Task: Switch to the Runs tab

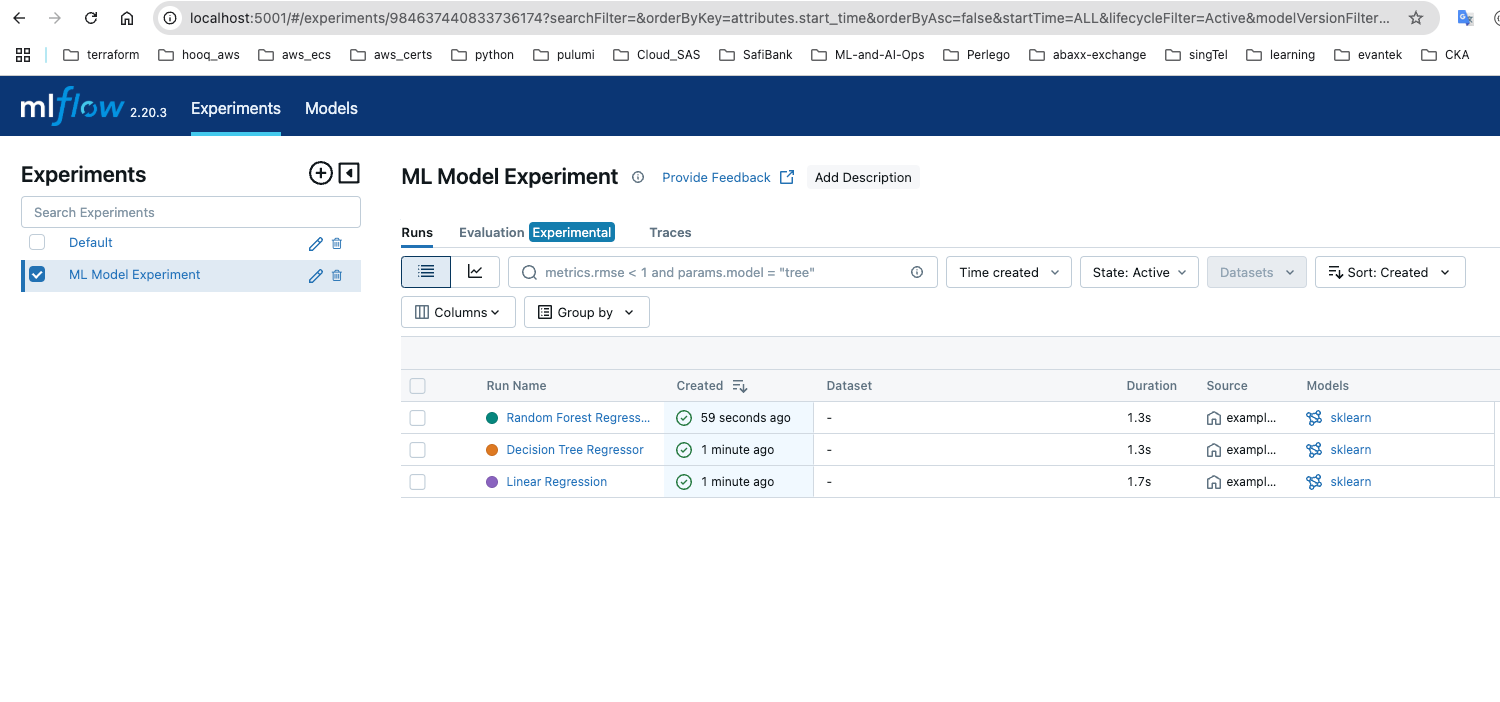Action: [x=417, y=232]
